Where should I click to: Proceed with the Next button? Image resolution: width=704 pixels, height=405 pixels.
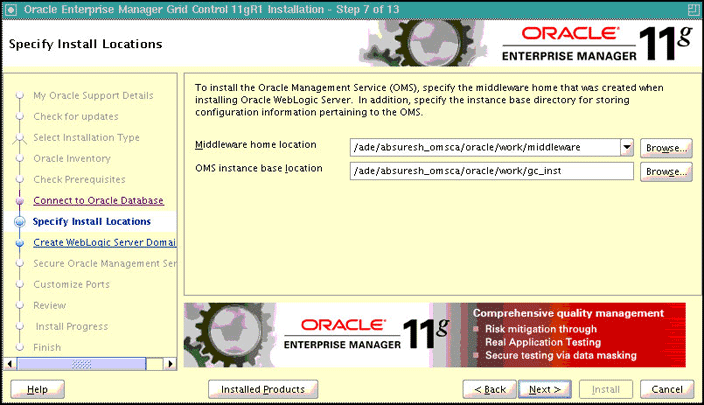point(545,389)
